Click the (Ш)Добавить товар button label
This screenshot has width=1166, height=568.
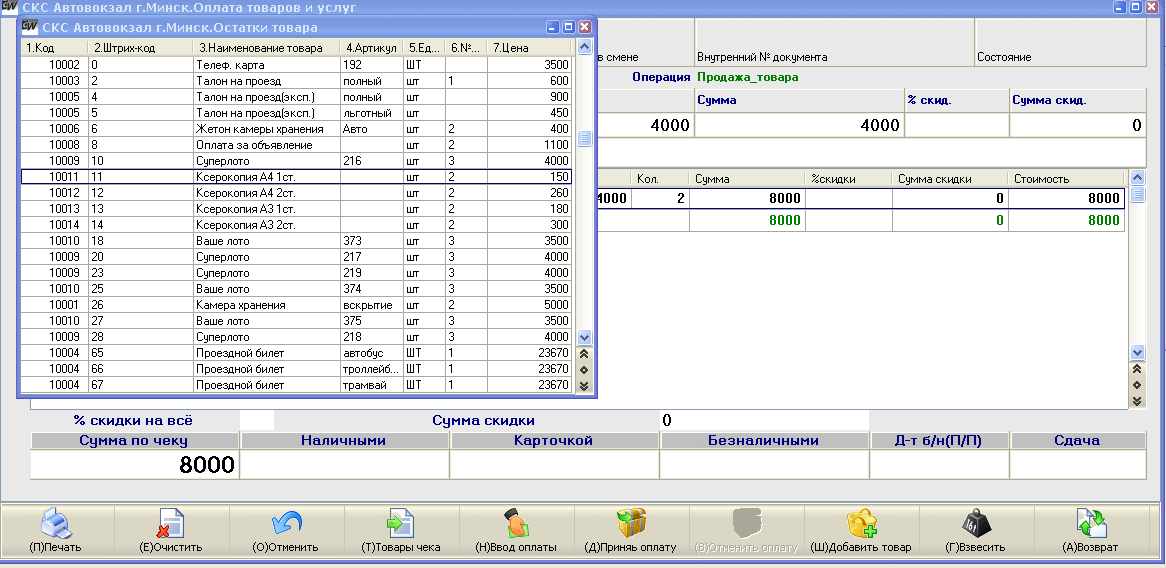(x=860, y=547)
